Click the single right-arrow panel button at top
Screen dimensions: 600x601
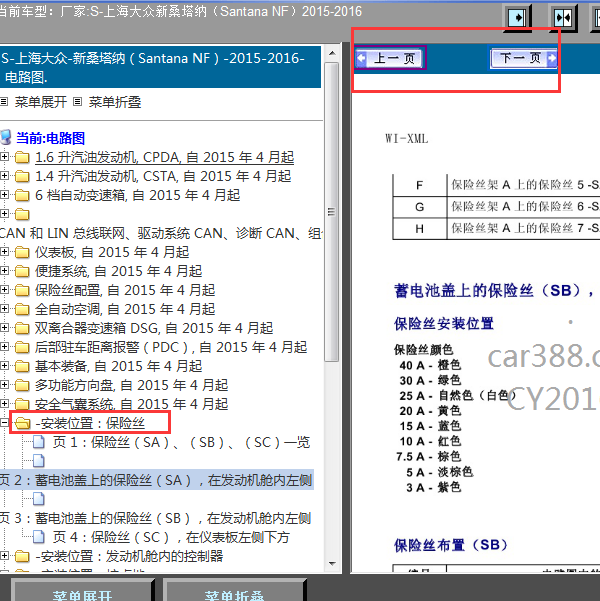tap(517, 18)
